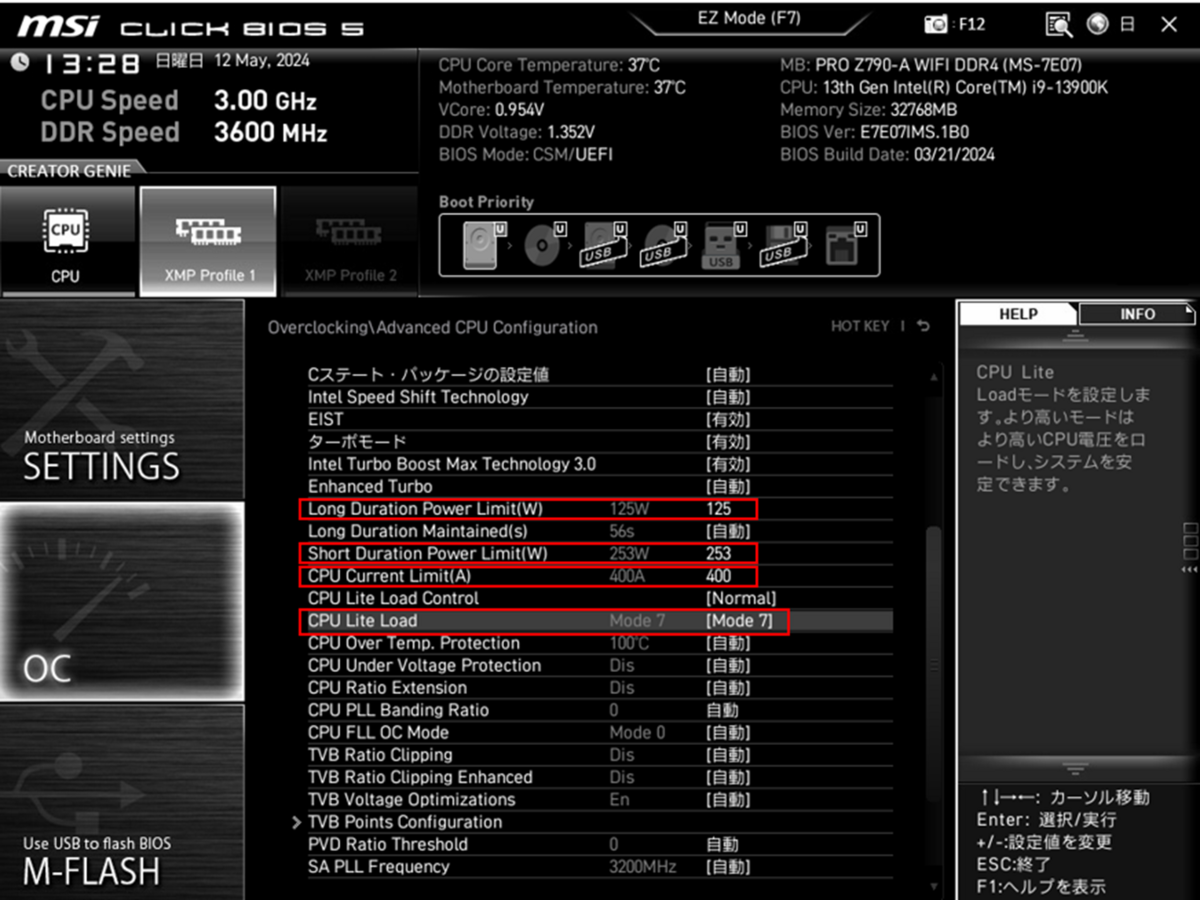Click the screenshot camera icon (F12)
Viewport: 1200px width, 900px height.
point(936,24)
